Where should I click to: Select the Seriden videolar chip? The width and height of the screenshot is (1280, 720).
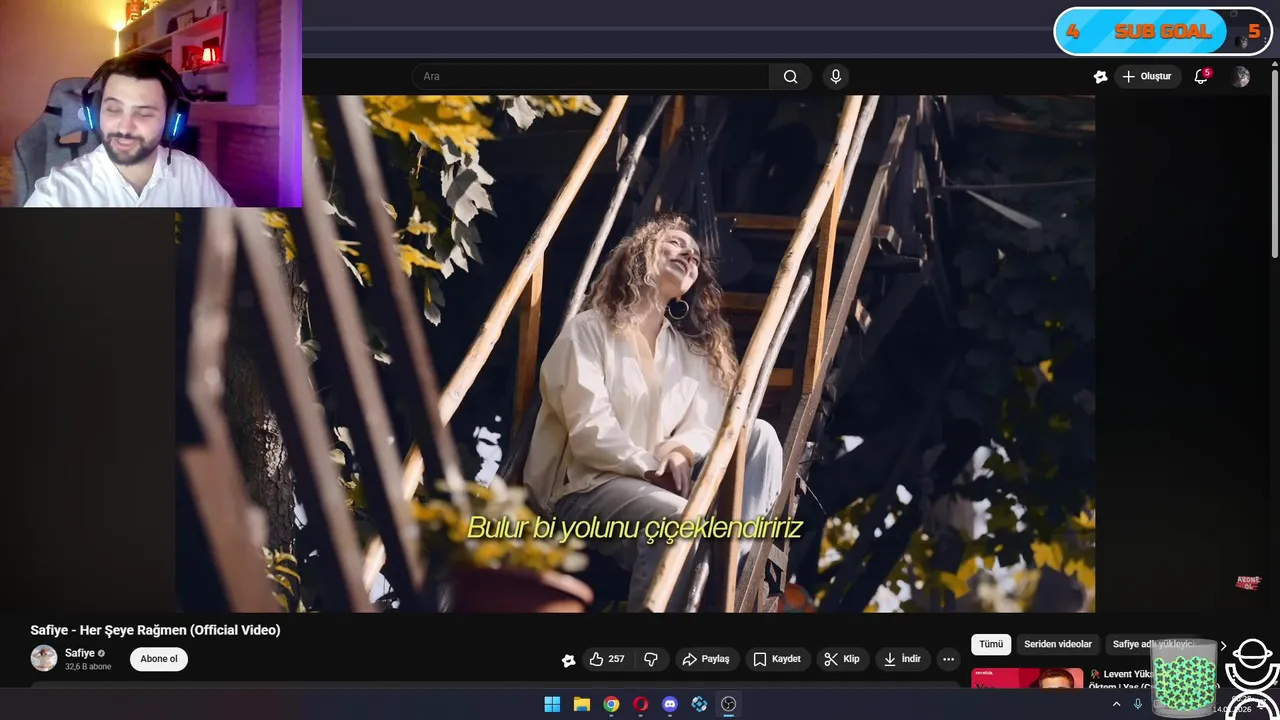pyautogui.click(x=1058, y=644)
